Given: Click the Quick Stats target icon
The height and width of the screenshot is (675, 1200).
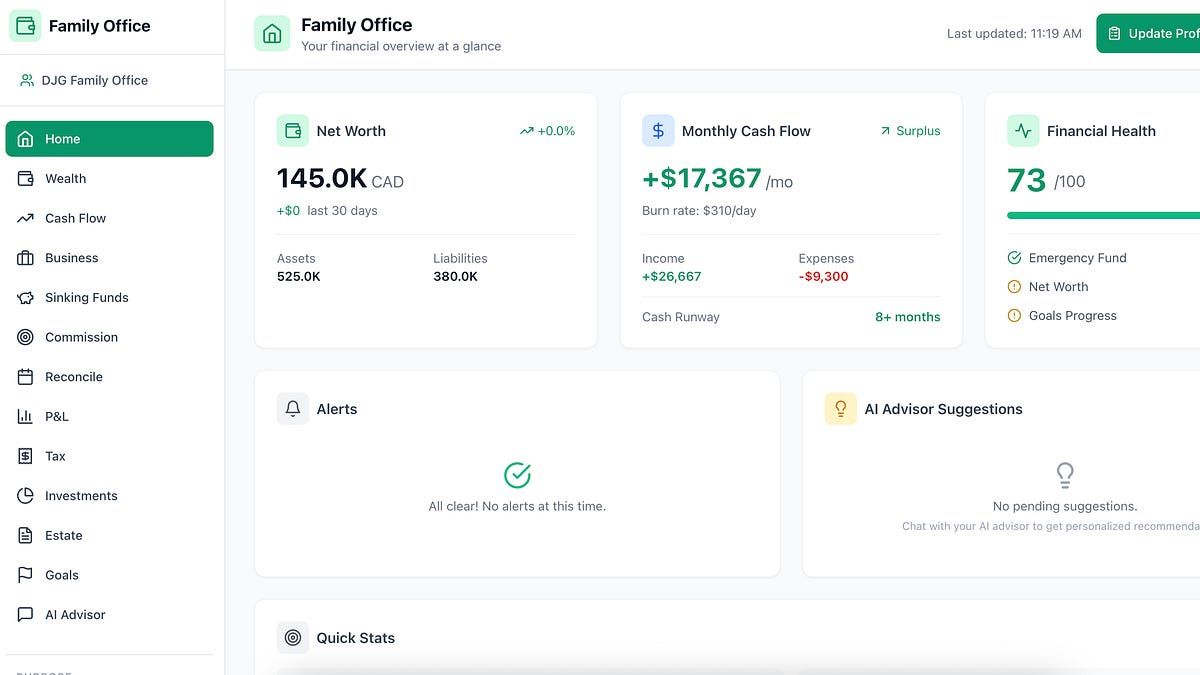Looking at the screenshot, I should pos(293,638).
